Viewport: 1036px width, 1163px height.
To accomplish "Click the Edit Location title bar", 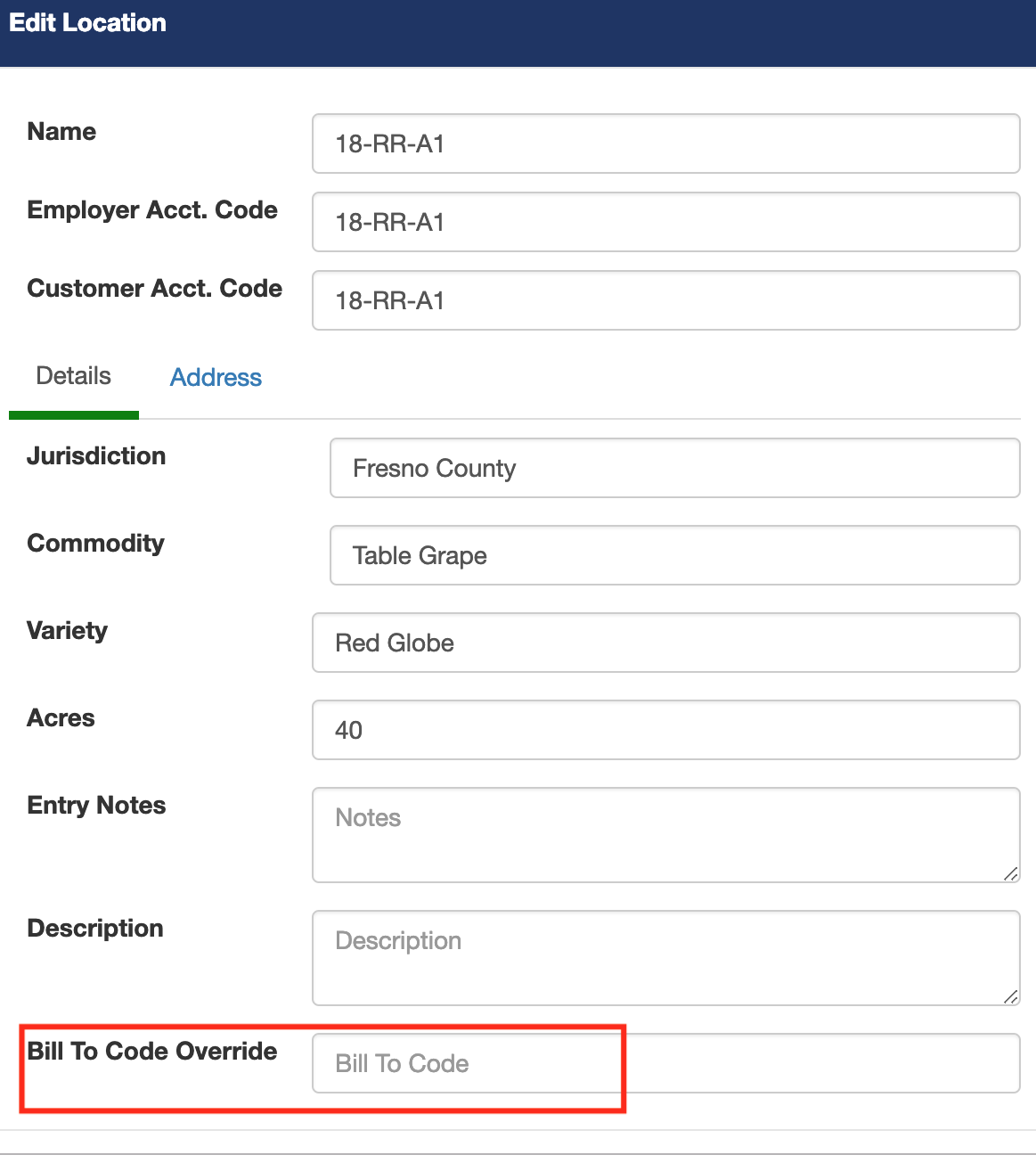I will click(87, 22).
